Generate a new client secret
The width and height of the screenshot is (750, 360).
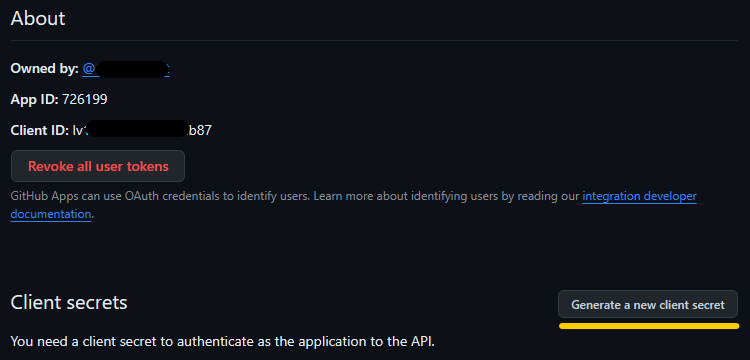point(648,305)
